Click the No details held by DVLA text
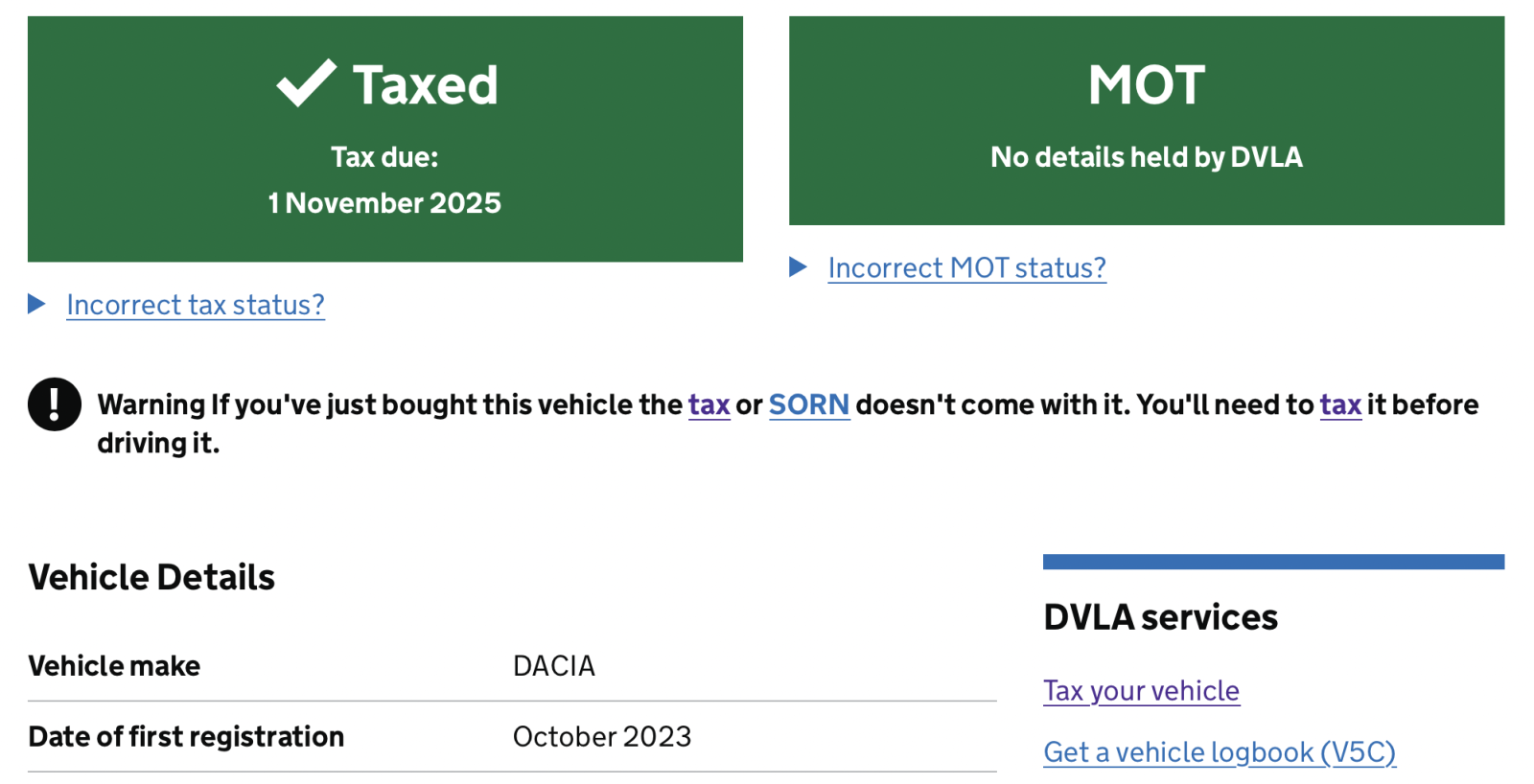Viewport: 1534px width, 784px height. click(x=1147, y=157)
